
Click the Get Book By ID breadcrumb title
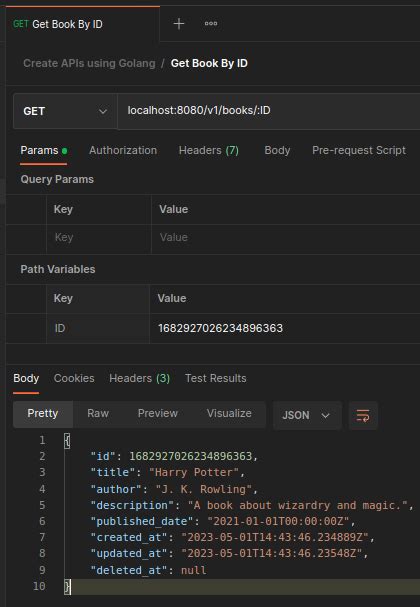click(x=209, y=63)
